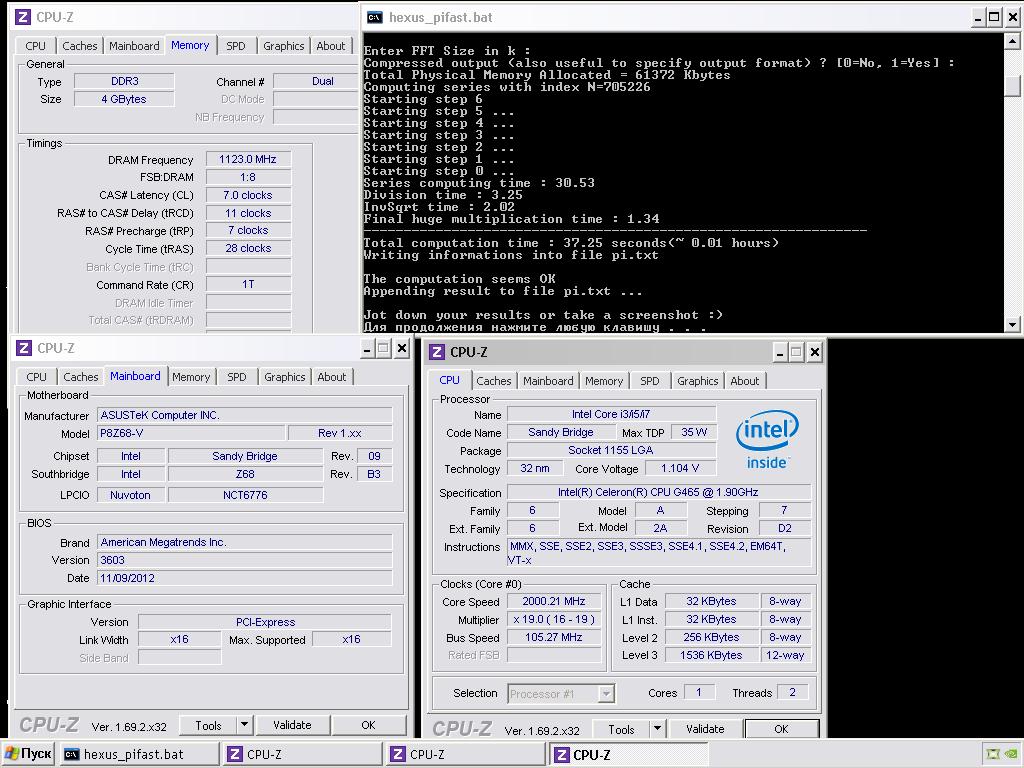Click the Core Speed 2000.21 MHz value
The height and width of the screenshot is (768, 1024).
pyautogui.click(x=554, y=601)
